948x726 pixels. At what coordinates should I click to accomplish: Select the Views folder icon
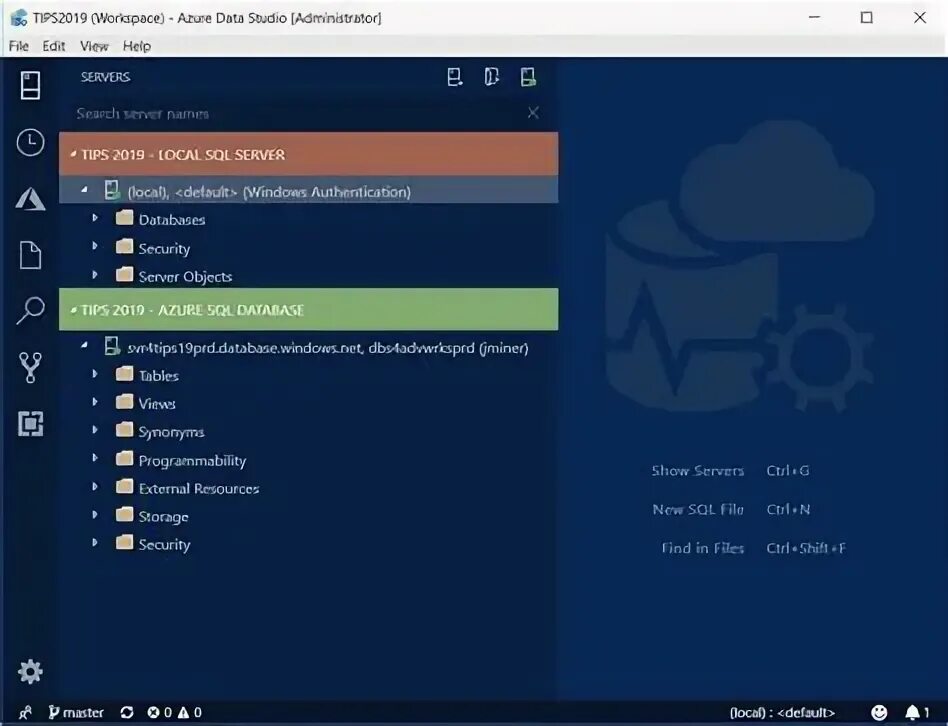pos(125,401)
